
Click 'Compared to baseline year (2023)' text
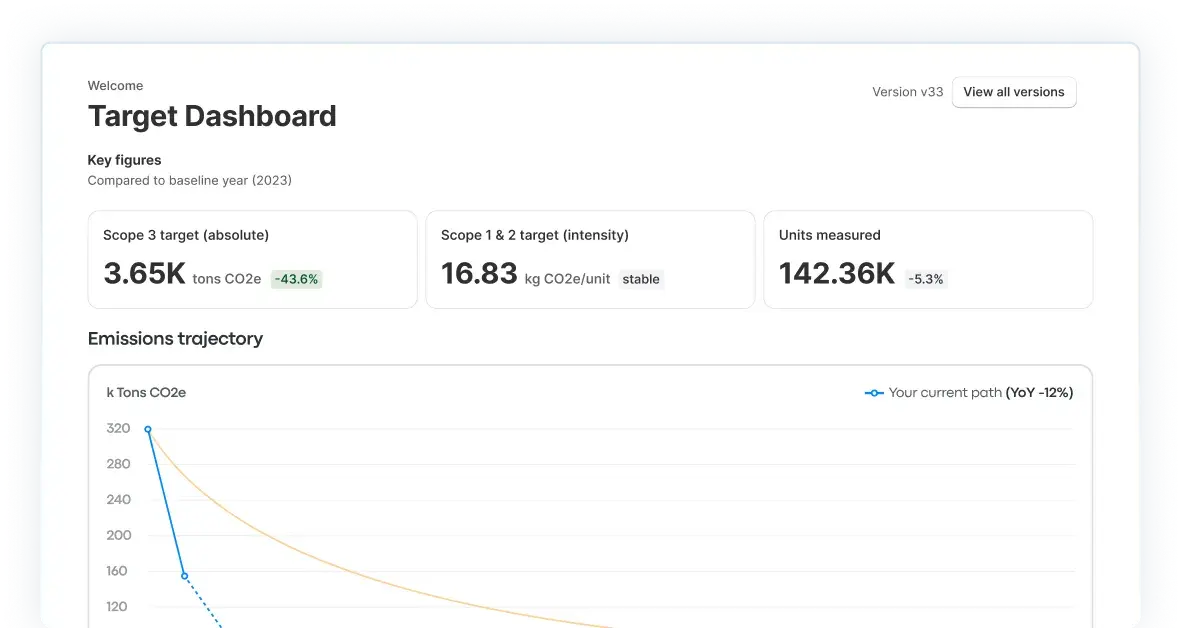190,180
